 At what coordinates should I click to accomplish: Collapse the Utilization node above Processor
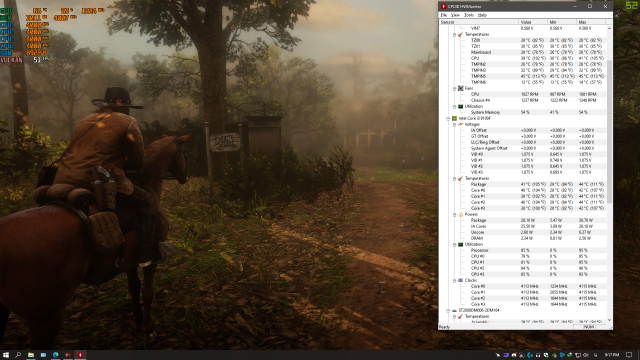click(454, 244)
